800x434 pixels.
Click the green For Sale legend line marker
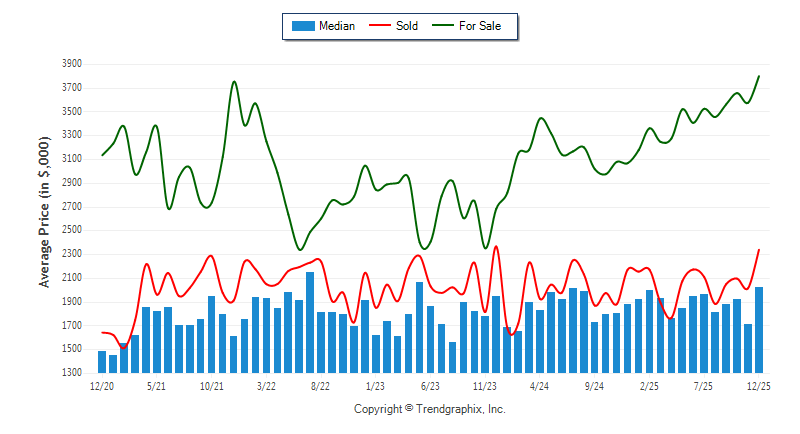pyautogui.click(x=443, y=26)
